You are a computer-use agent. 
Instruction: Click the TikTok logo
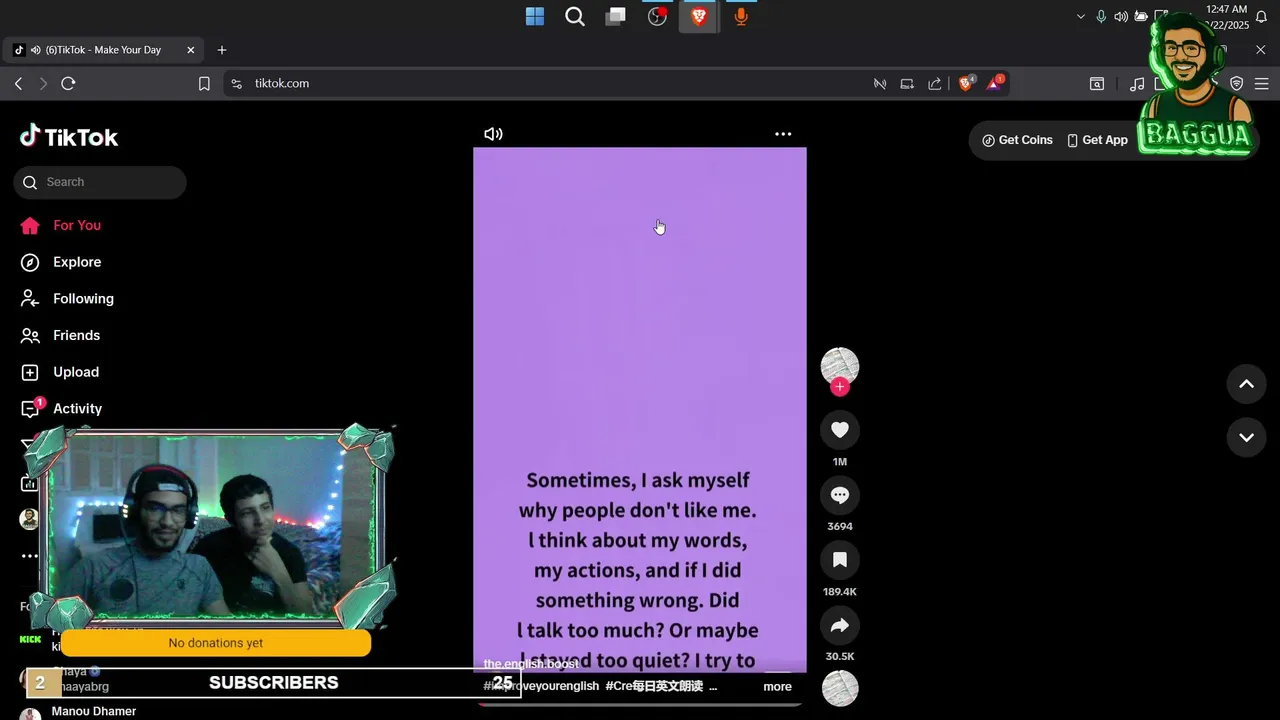69,137
